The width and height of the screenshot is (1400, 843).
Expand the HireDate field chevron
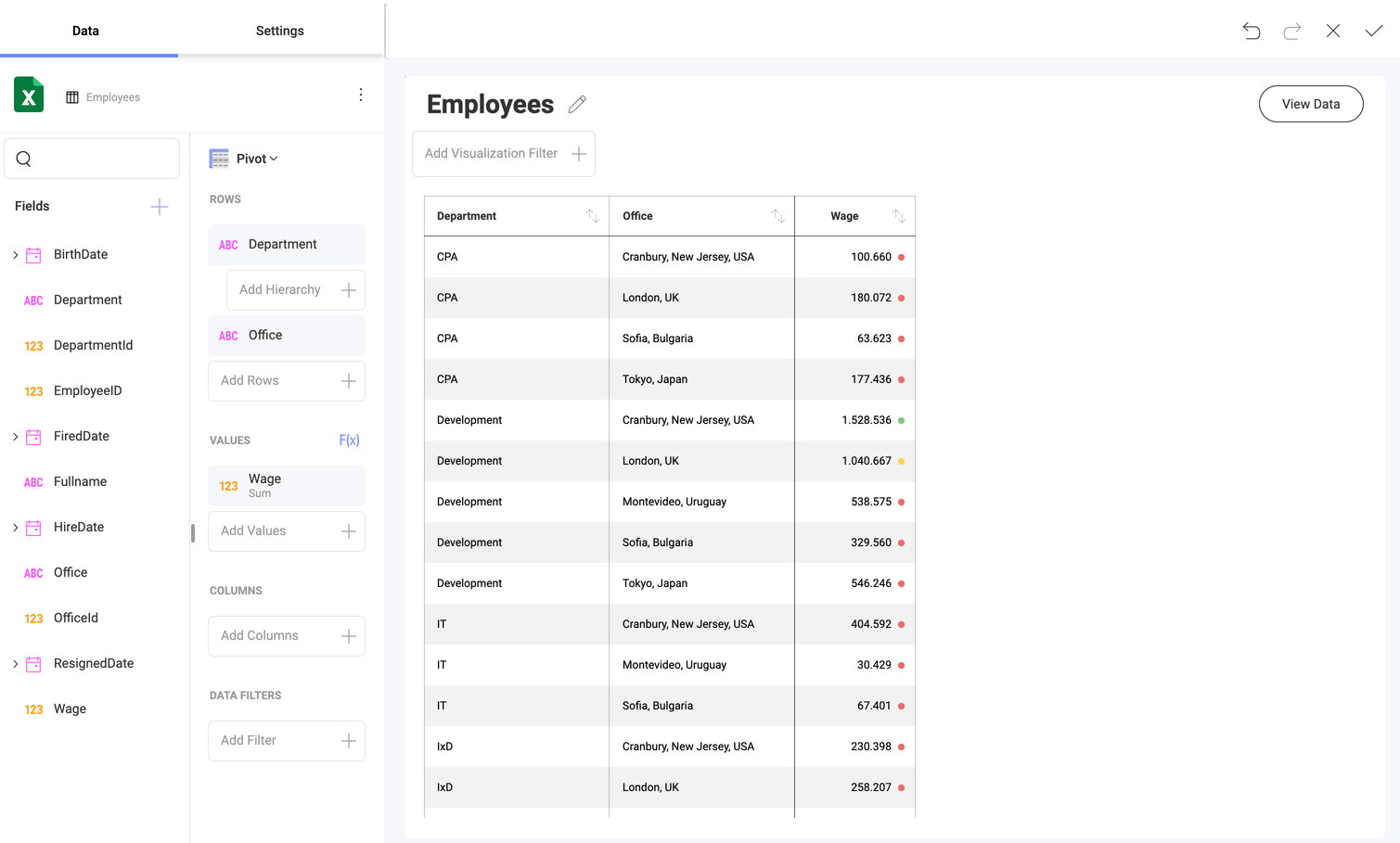point(15,528)
